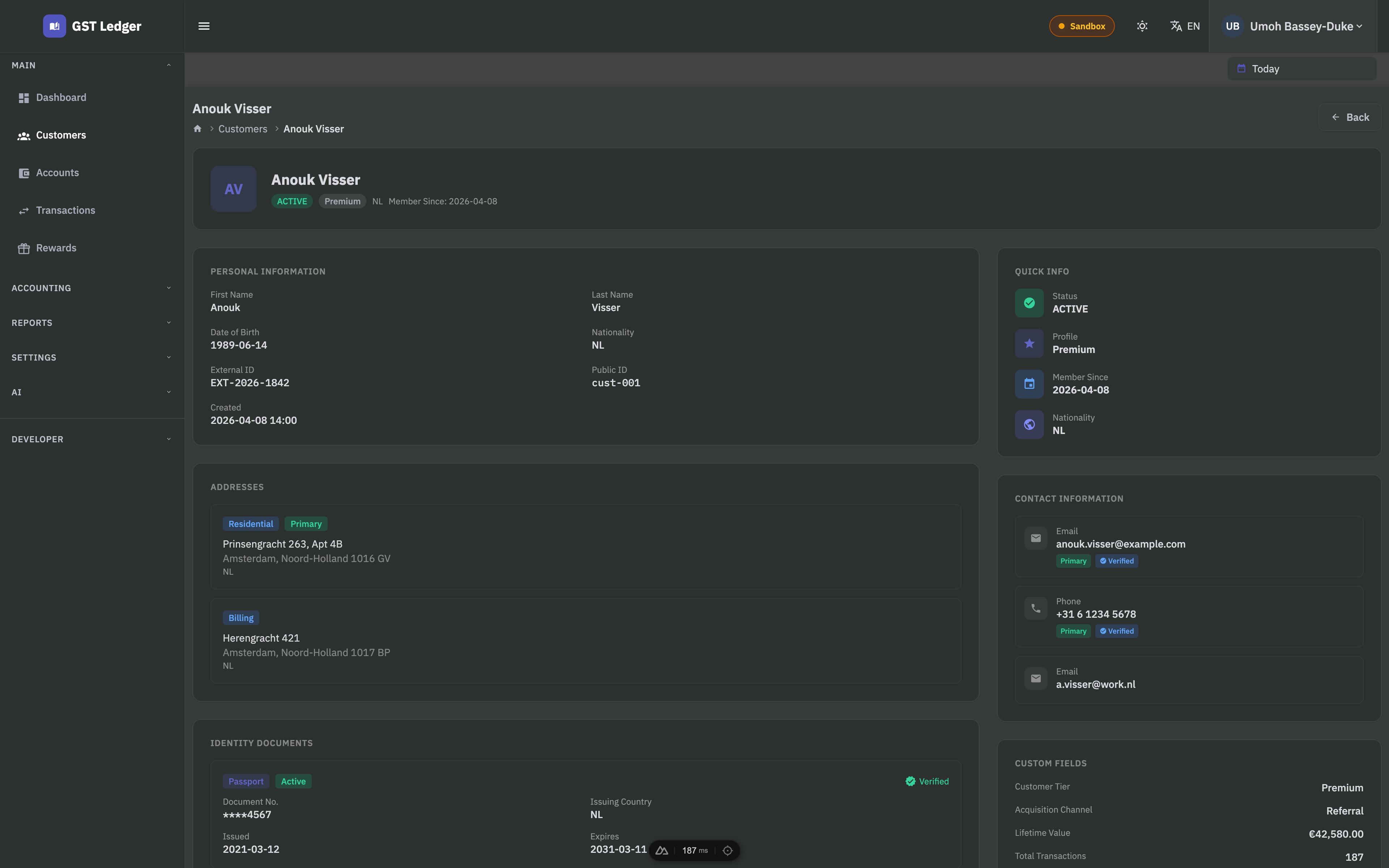Click the Sandbox environment badge

coord(1081,26)
